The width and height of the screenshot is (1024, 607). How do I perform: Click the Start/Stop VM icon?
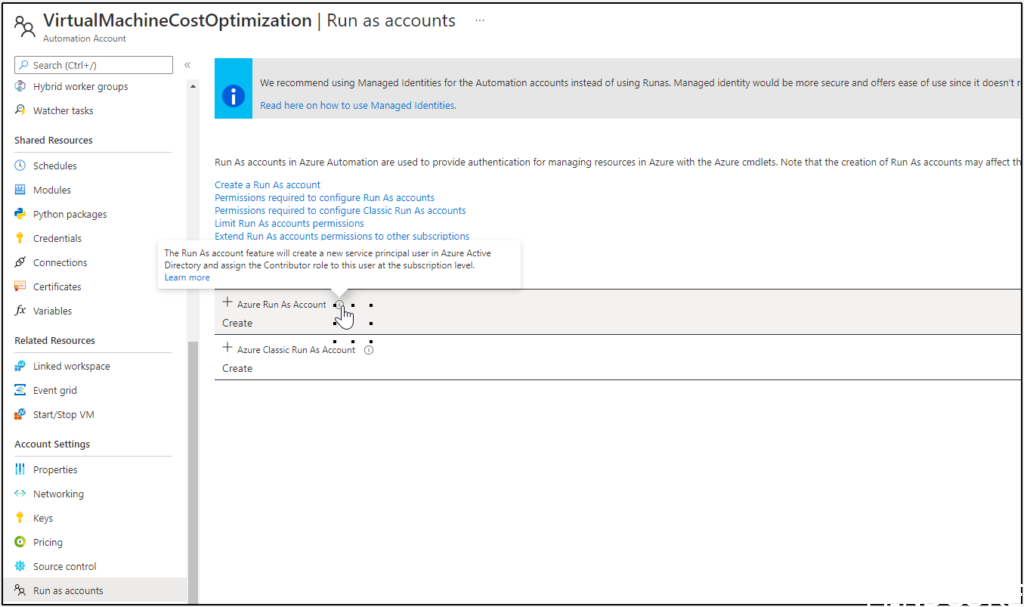[20, 415]
